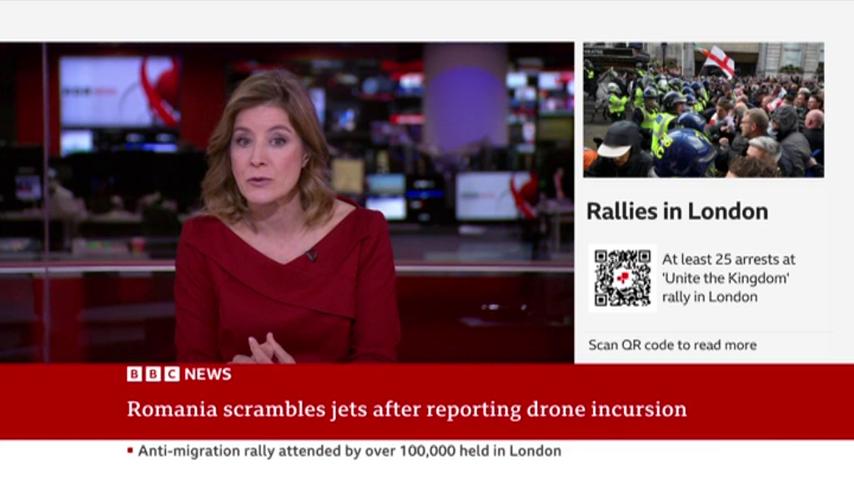This screenshot has width=854, height=480.
Task: Open the London rally police photo
Action: coord(704,110)
